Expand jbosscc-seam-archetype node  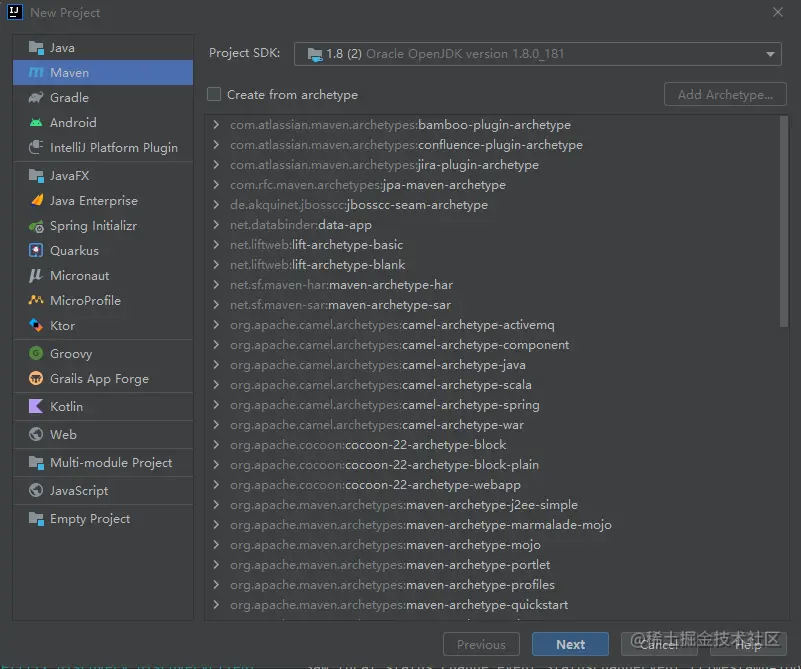click(x=216, y=205)
